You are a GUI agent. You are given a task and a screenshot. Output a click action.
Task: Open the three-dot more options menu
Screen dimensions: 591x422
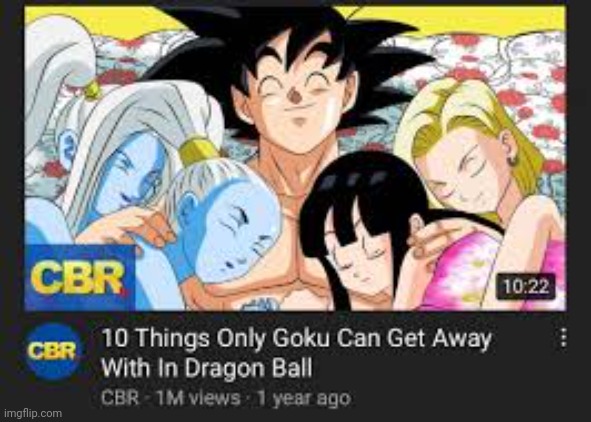(563, 338)
